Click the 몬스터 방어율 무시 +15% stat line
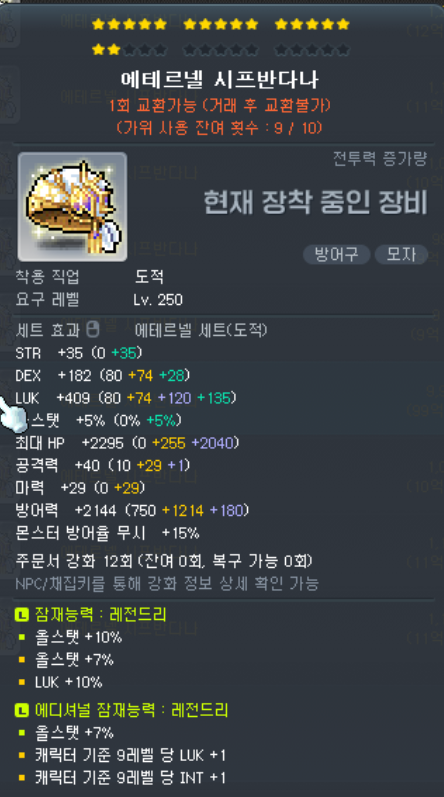444x797 pixels. pos(107,533)
